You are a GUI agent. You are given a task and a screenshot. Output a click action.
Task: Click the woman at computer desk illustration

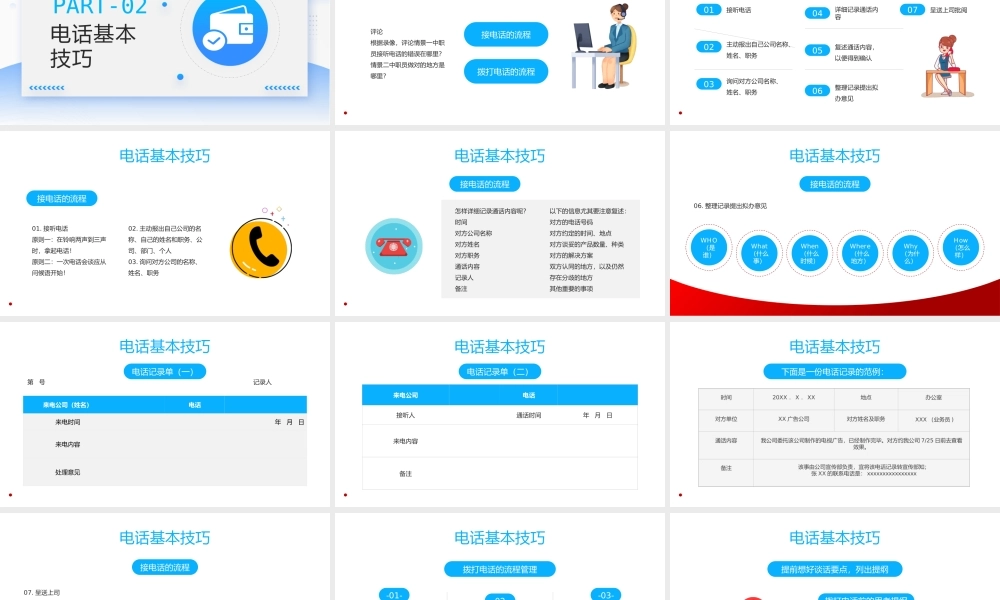(x=605, y=46)
